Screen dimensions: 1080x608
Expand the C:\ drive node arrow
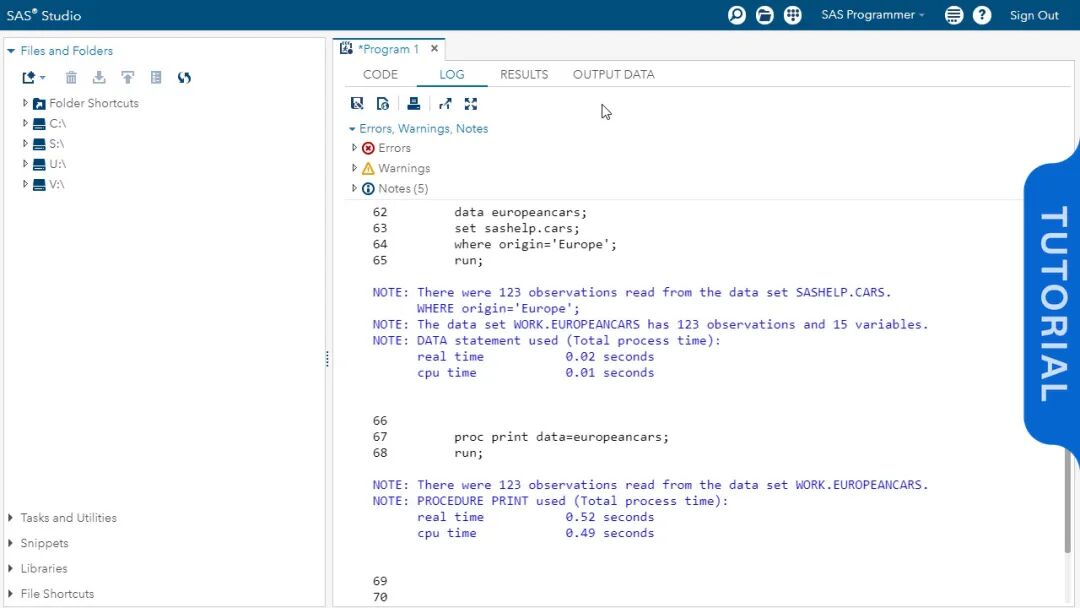25,123
